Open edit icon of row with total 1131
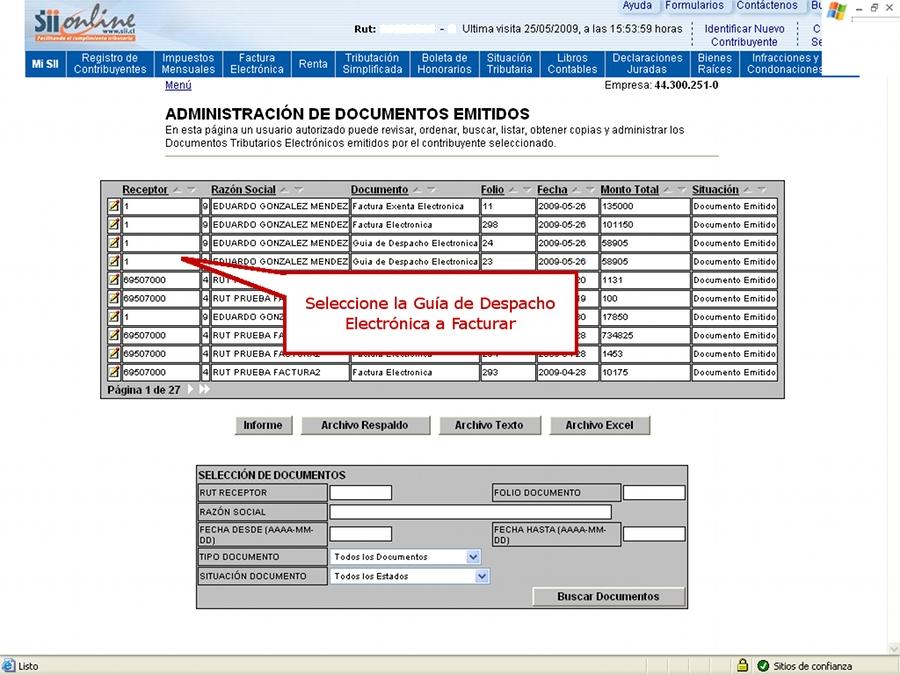 (x=114, y=280)
